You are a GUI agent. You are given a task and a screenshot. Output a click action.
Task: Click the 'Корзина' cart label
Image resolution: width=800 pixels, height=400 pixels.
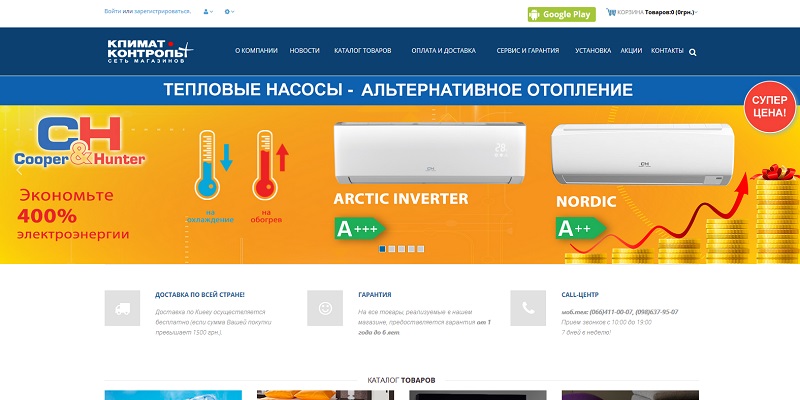631,12
